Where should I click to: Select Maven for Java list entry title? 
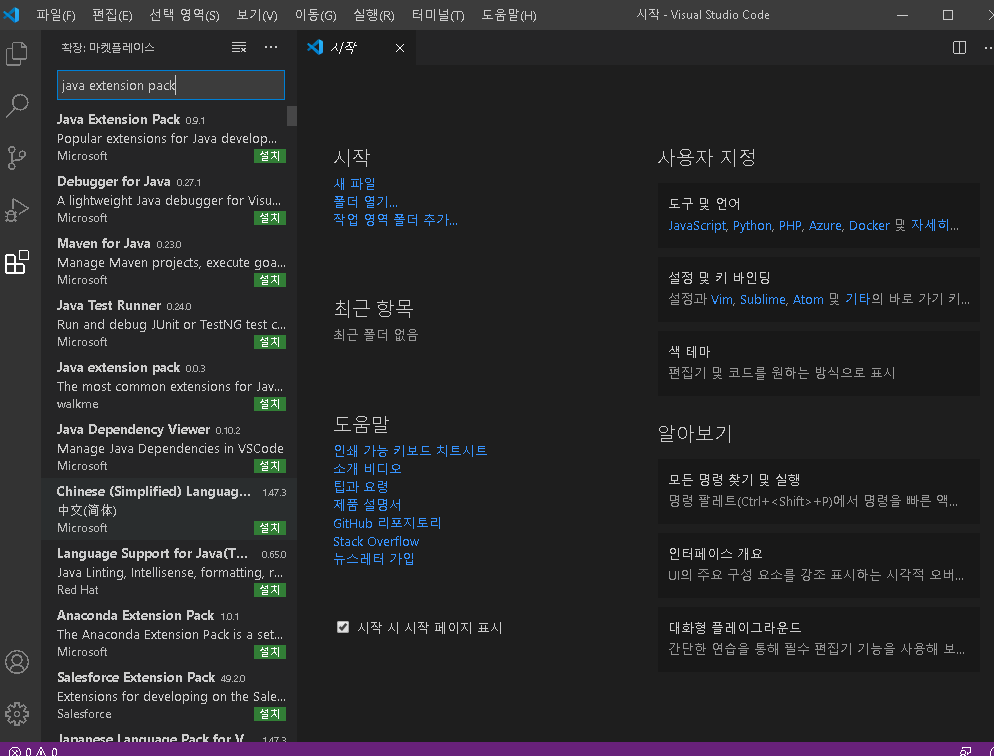(x=103, y=244)
